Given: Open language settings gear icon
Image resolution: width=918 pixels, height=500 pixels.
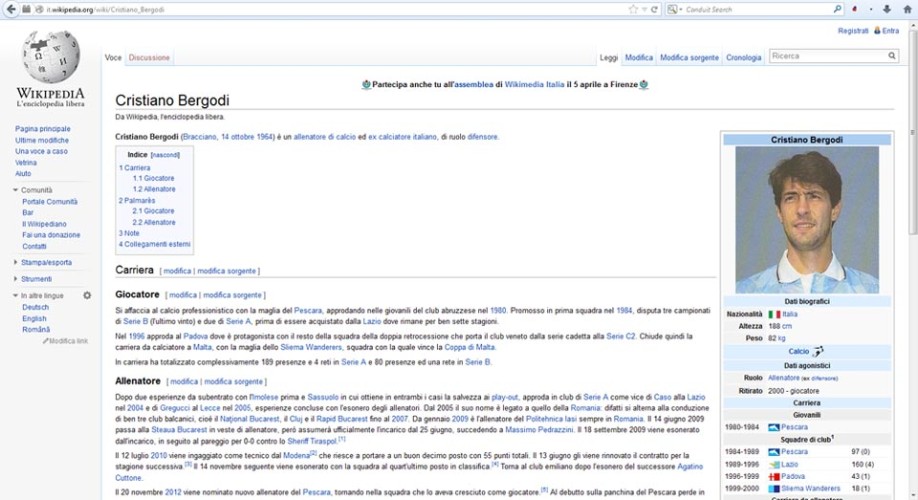Looking at the screenshot, I should (87, 296).
